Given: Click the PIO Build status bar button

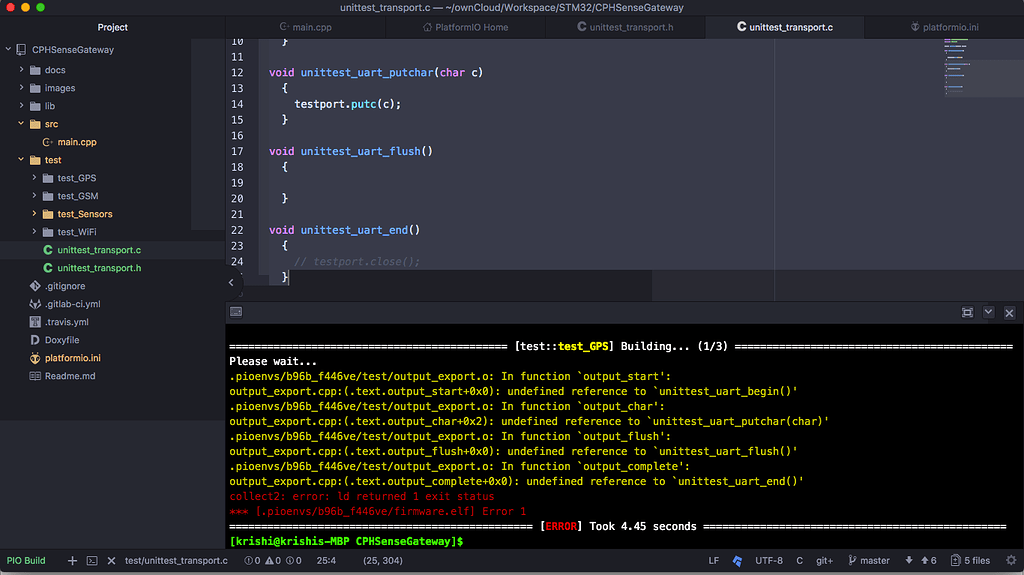Looking at the screenshot, I should 26,561.
